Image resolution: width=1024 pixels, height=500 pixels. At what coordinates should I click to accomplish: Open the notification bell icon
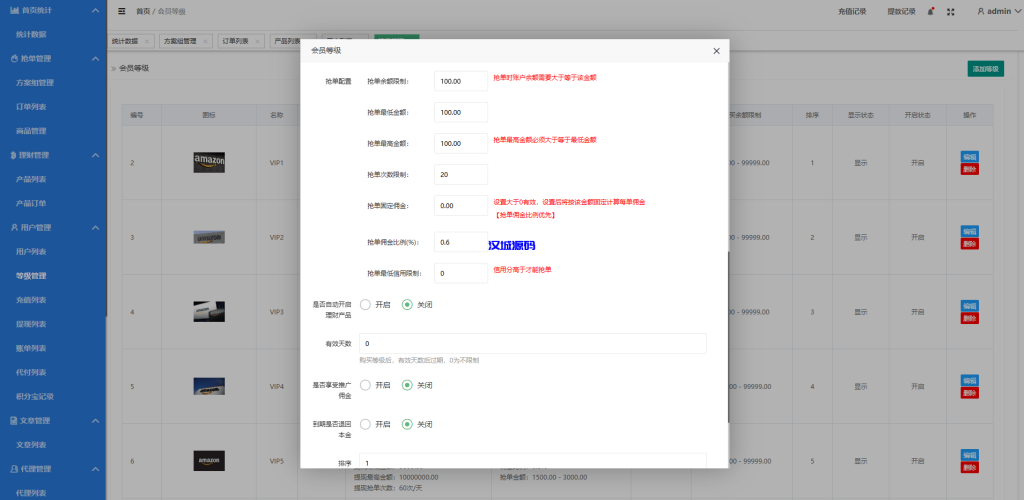click(x=931, y=11)
